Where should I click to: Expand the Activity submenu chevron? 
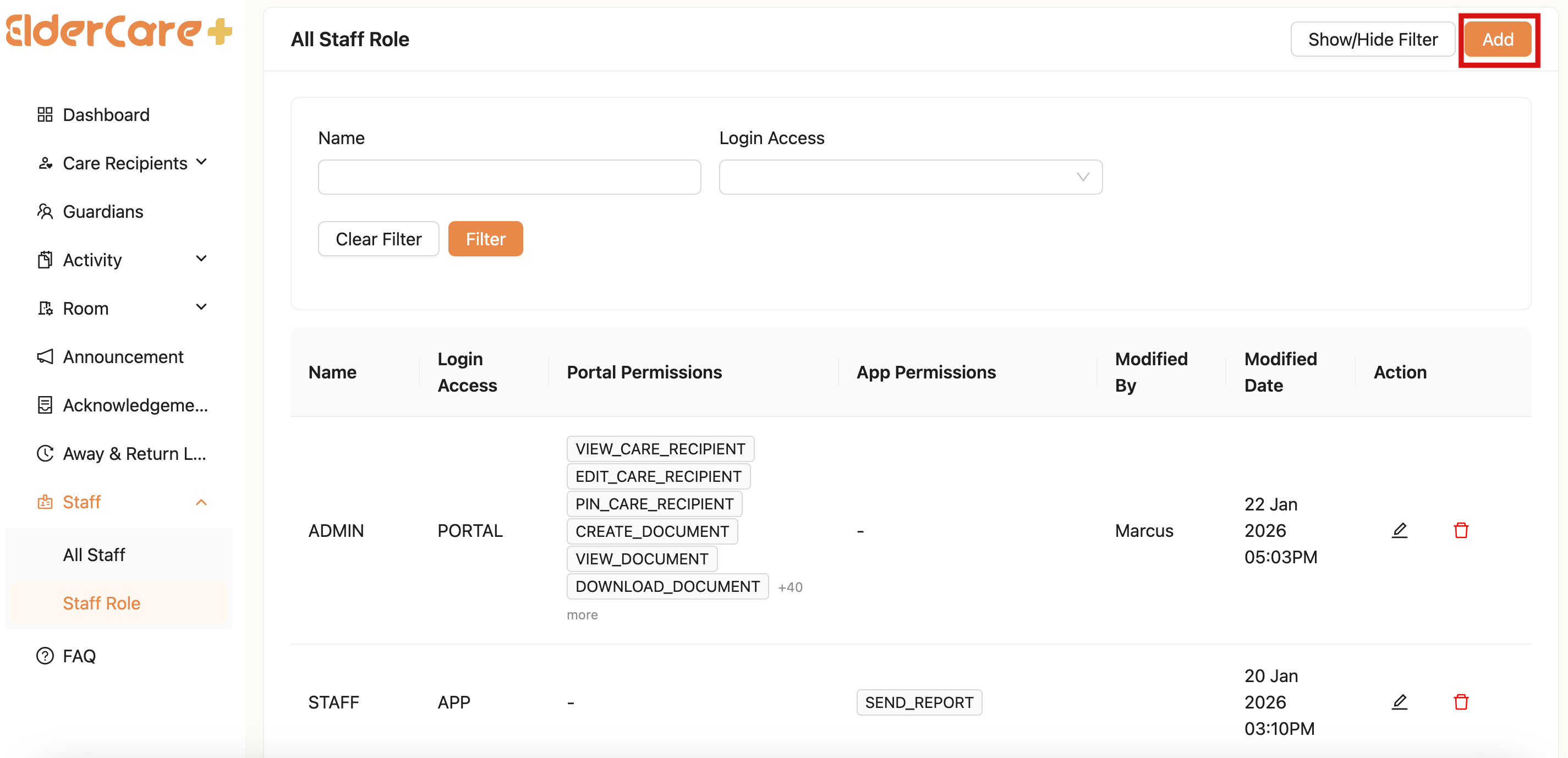[201, 259]
